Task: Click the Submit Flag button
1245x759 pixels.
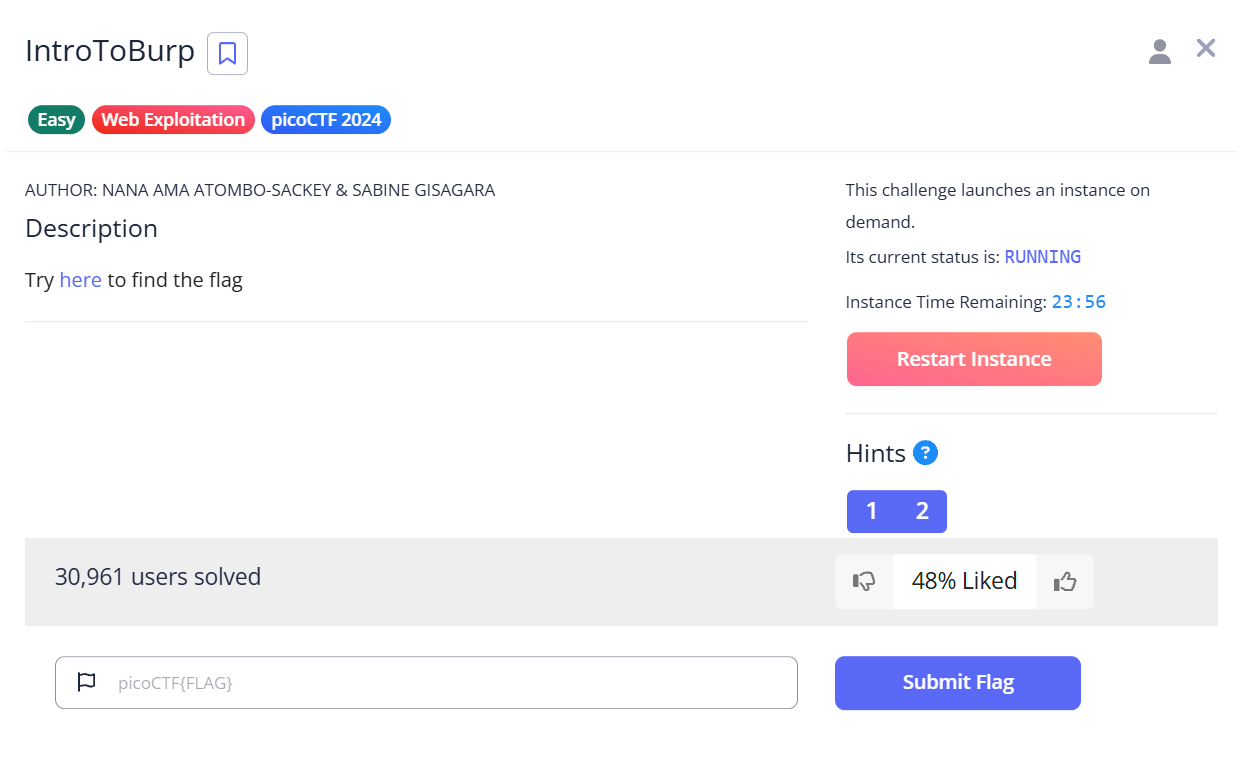Action: [958, 683]
